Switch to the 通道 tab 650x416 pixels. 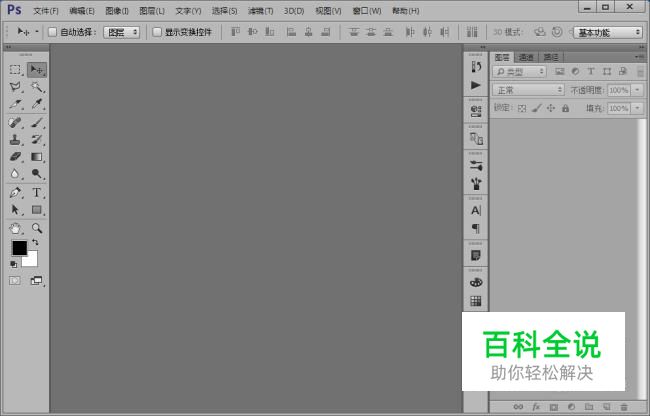click(526, 57)
